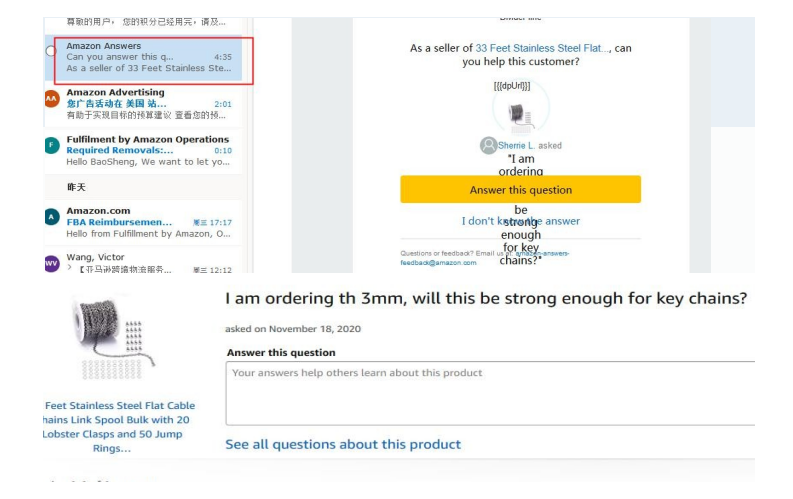The height and width of the screenshot is (499, 793).
Task: Click the teal F avatar for Fulfilment email
Action: (52, 146)
